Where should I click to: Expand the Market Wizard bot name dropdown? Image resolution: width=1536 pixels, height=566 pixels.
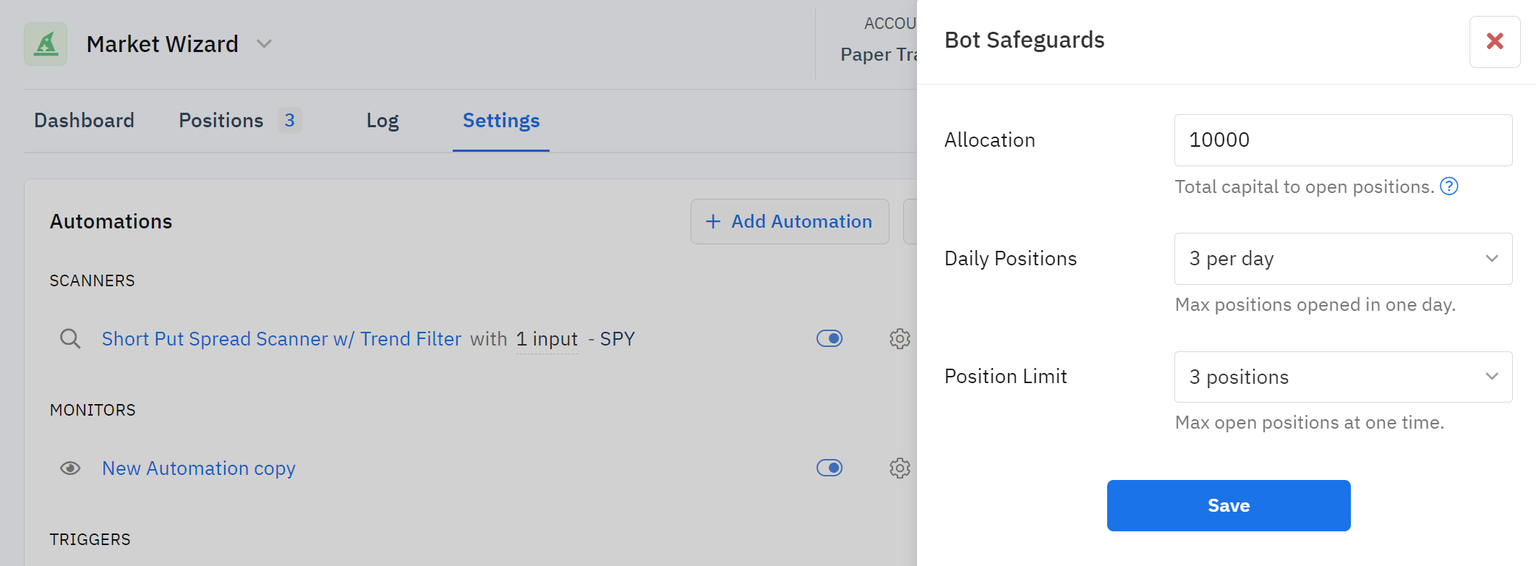(264, 44)
